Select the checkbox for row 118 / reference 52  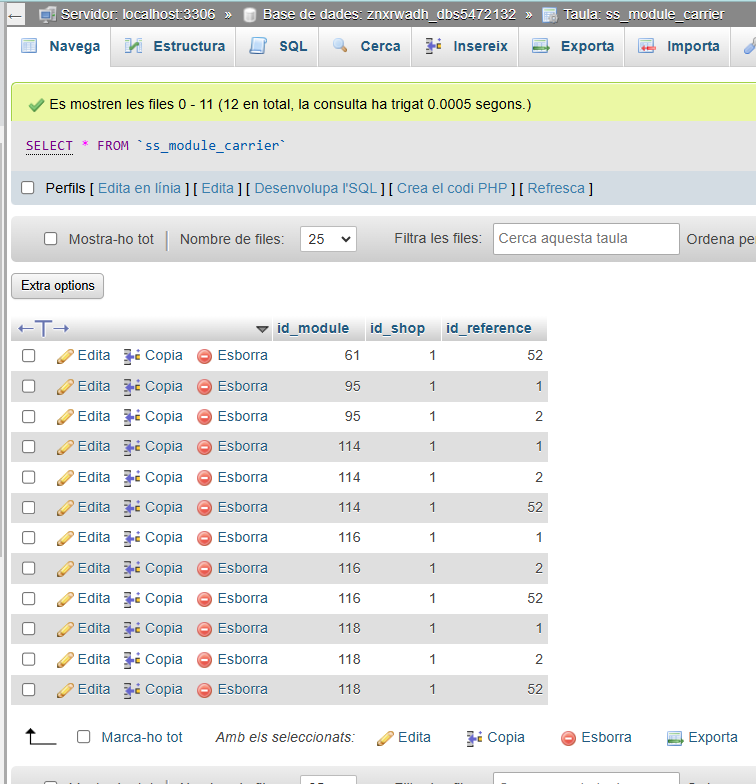[28, 690]
